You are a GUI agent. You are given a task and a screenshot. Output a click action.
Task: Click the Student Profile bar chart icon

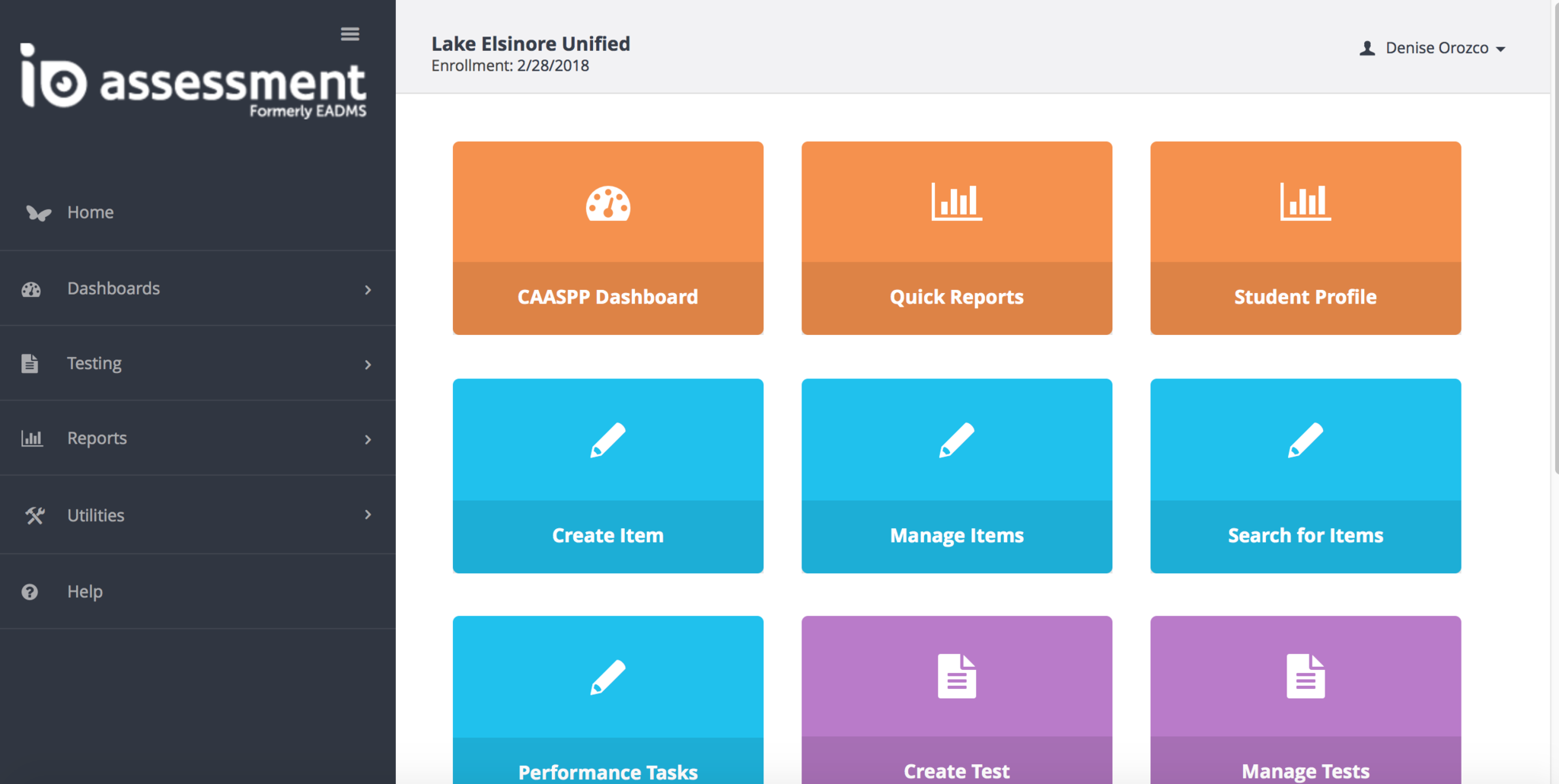click(x=1305, y=202)
